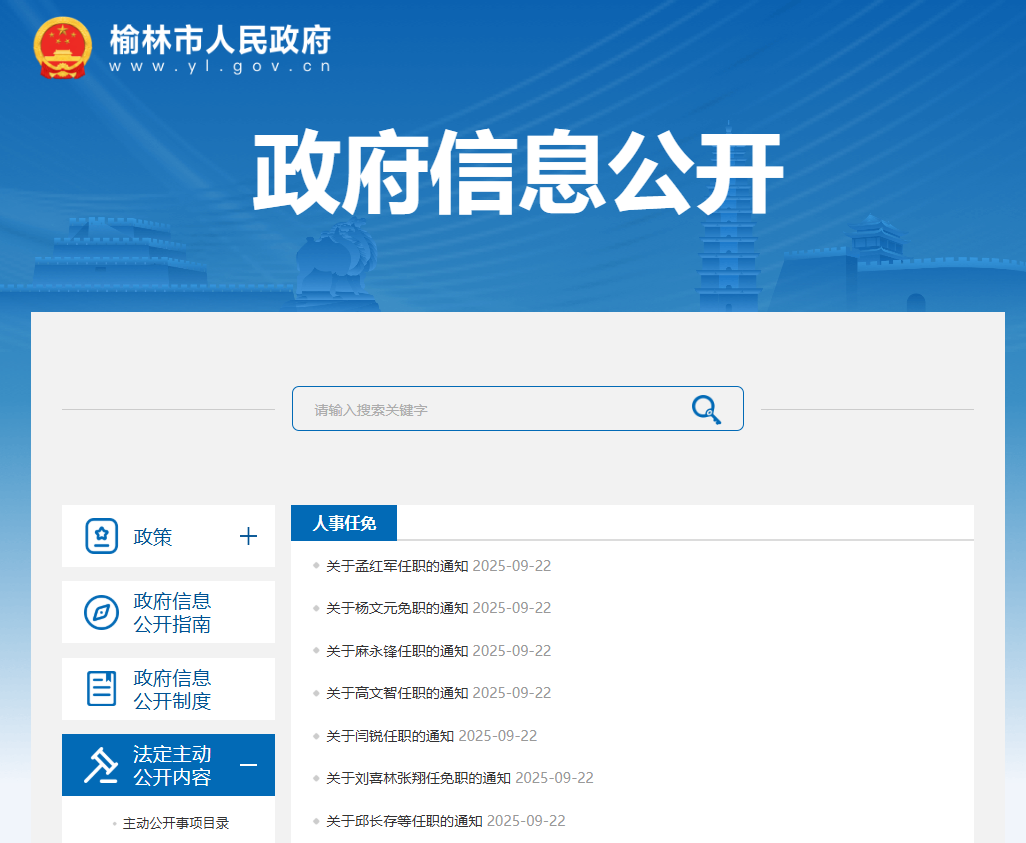1026x843 pixels.
Task: Switch to the 人事任免 tab
Action: [x=343, y=522]
